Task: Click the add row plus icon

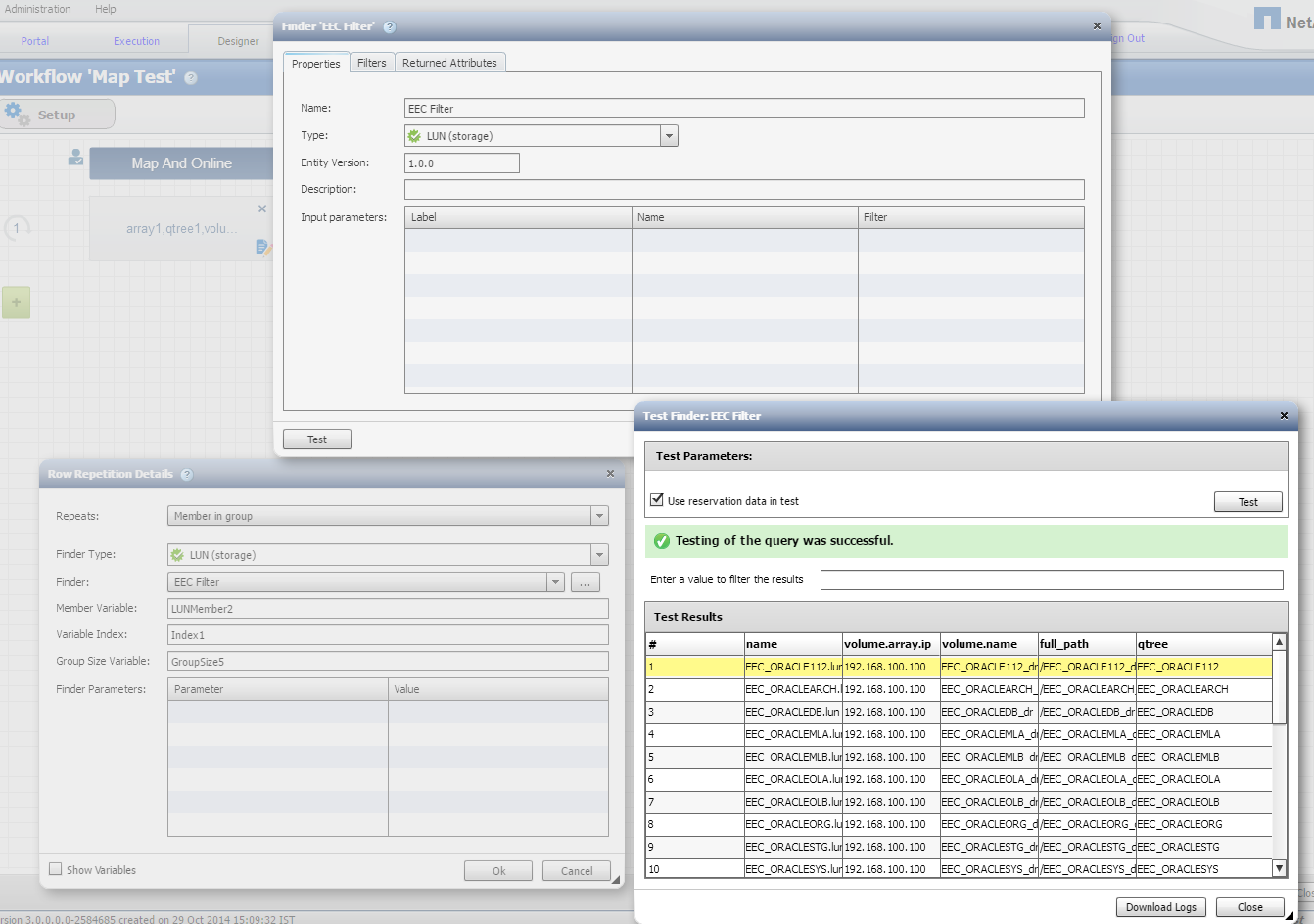Action: pyautogui.click(x=16, y=302)
